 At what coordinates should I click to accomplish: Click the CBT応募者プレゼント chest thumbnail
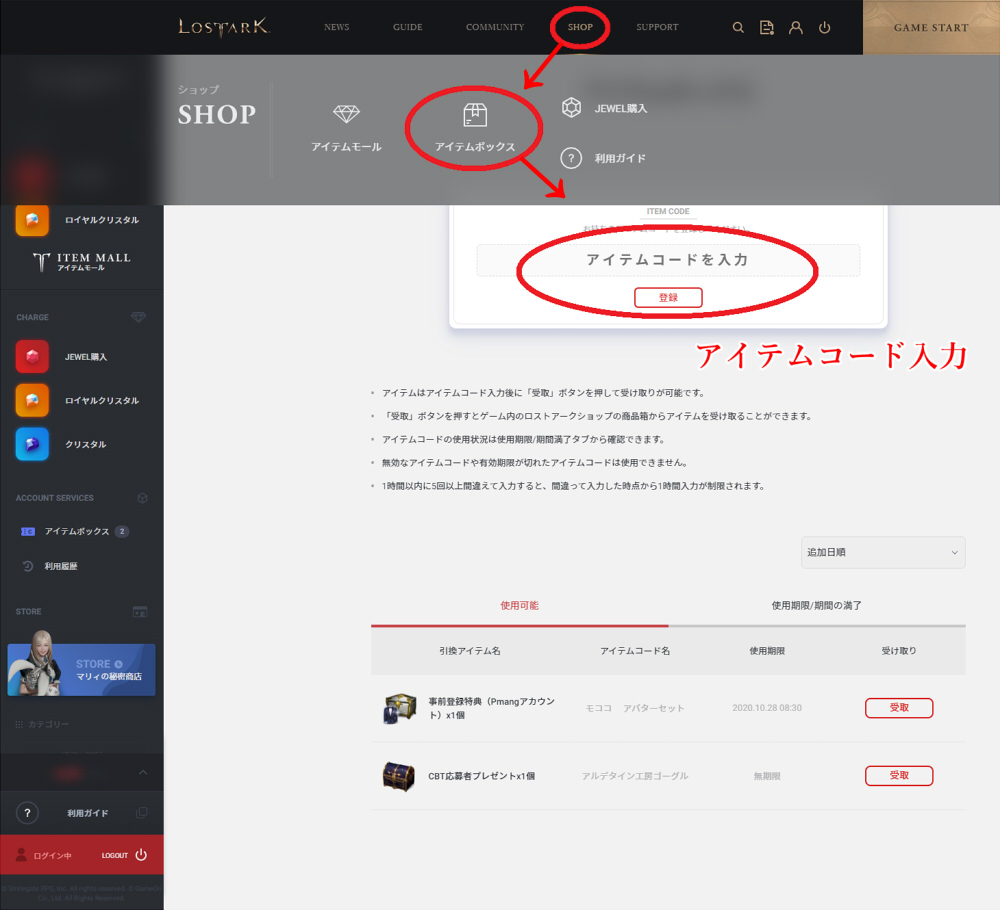click(399, 775)
